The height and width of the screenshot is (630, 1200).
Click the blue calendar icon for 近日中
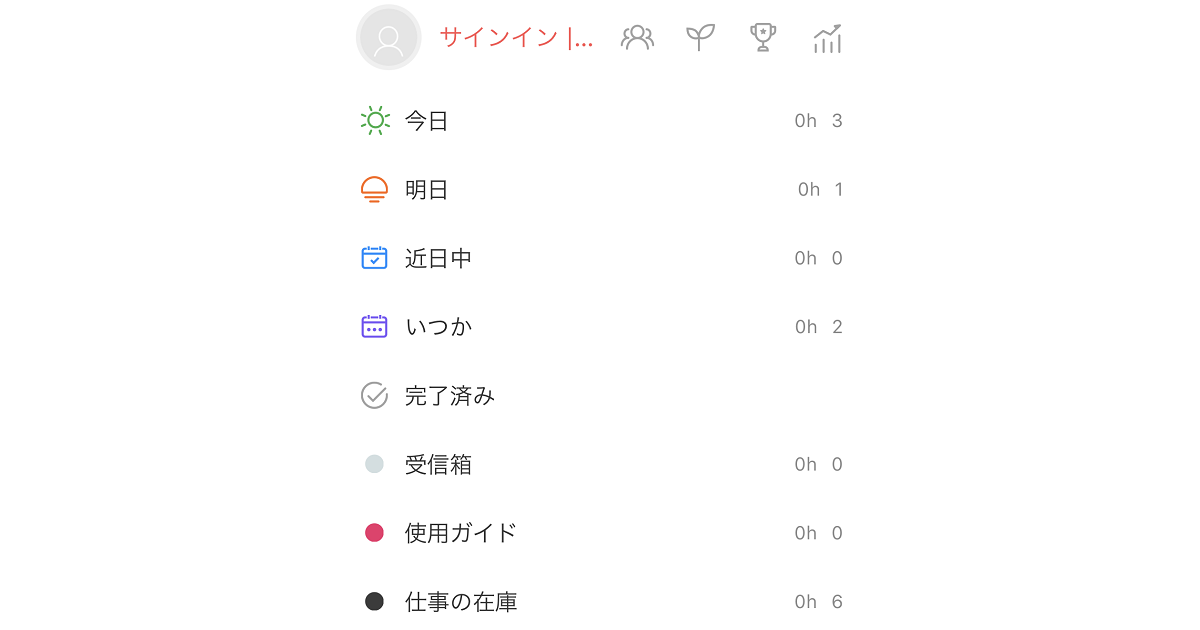point(374,258)
